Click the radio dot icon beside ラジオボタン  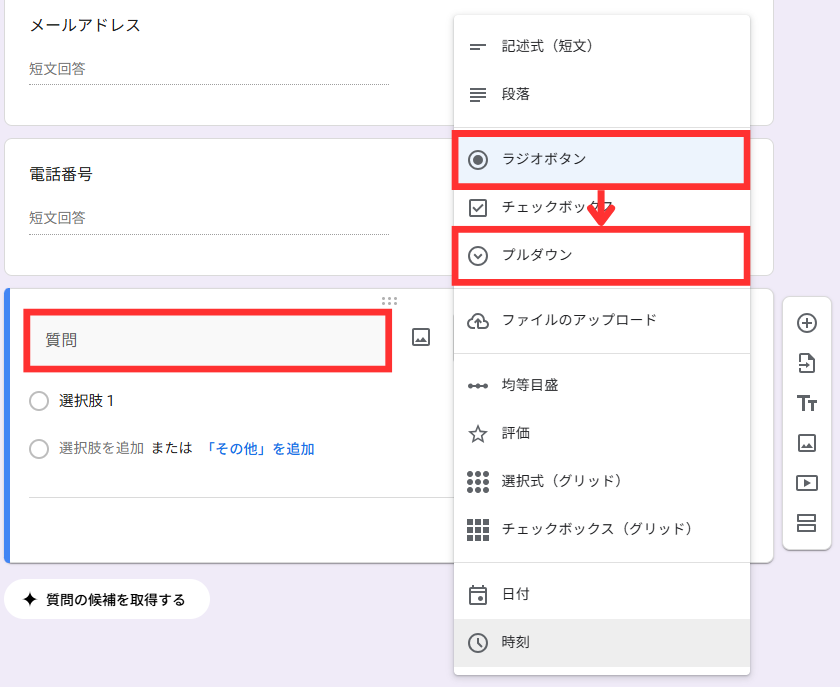[x=478, y=160]
